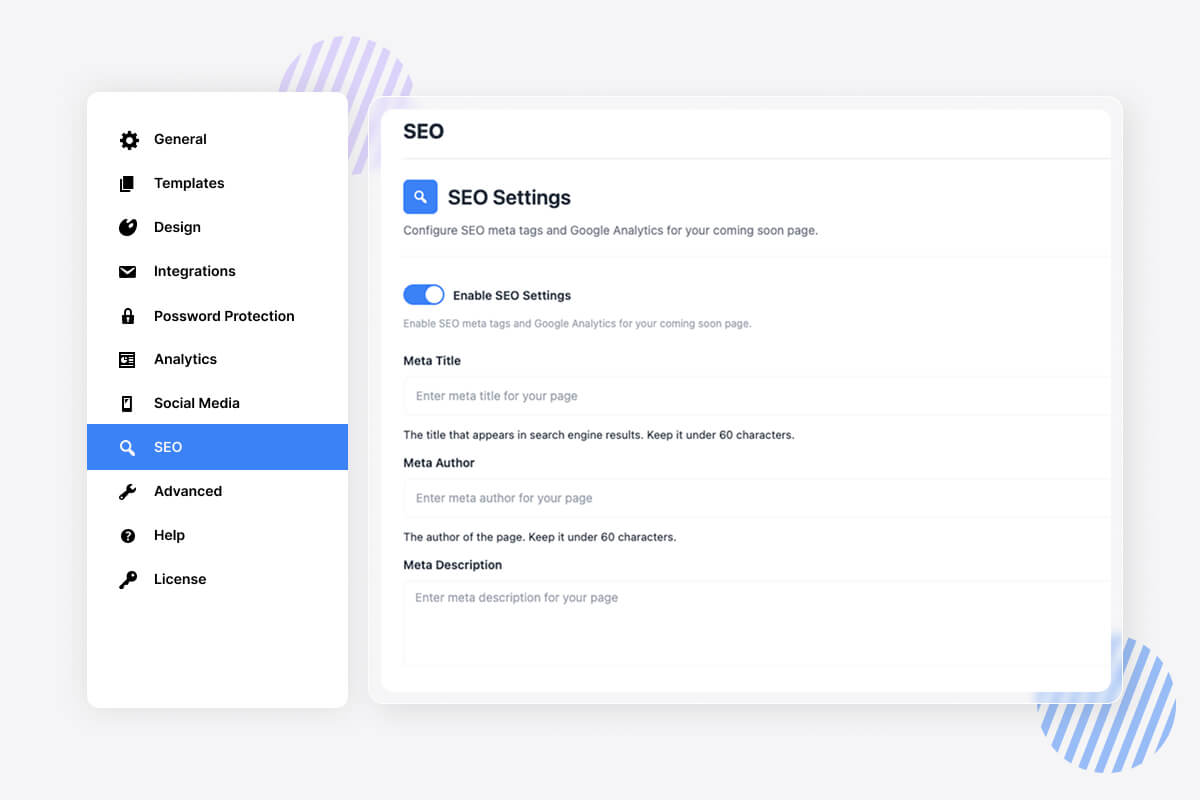Viewport: 1200px width, 800px height.
Task: Click the blue SEO Settings search icon
Action: [420, 197]
